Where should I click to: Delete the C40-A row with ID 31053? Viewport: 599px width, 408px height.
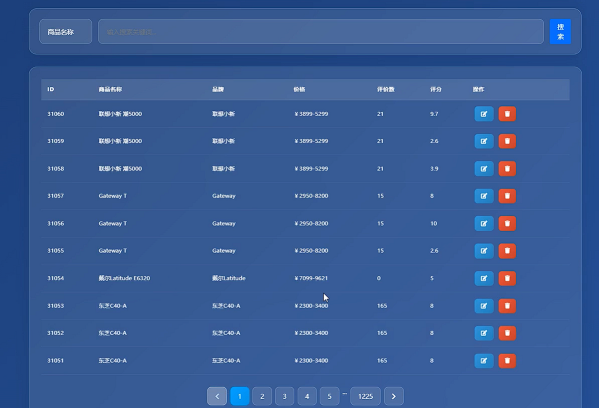[x=507, y=306]
